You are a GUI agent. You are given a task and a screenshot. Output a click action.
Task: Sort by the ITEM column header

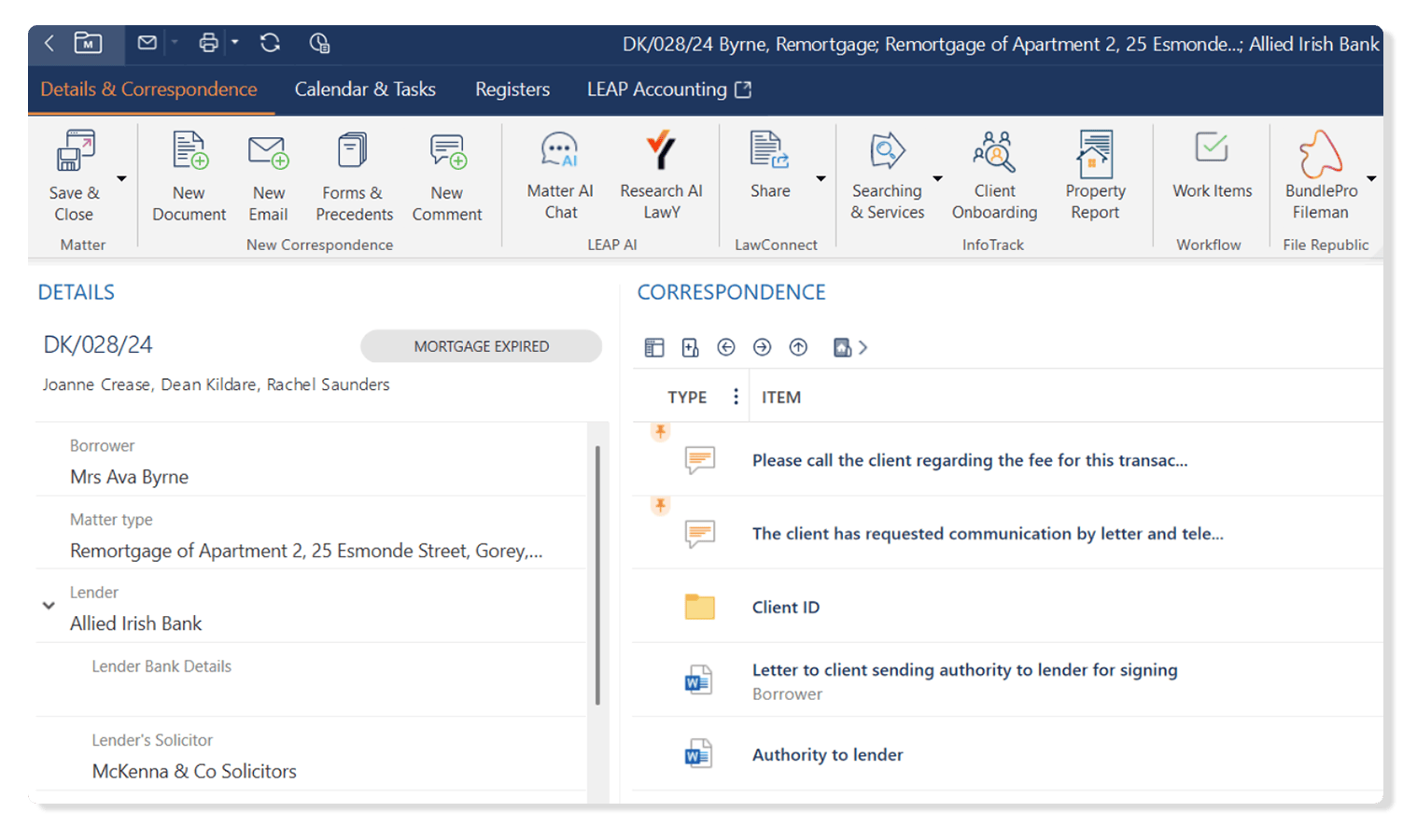click(x=781, y=398)
